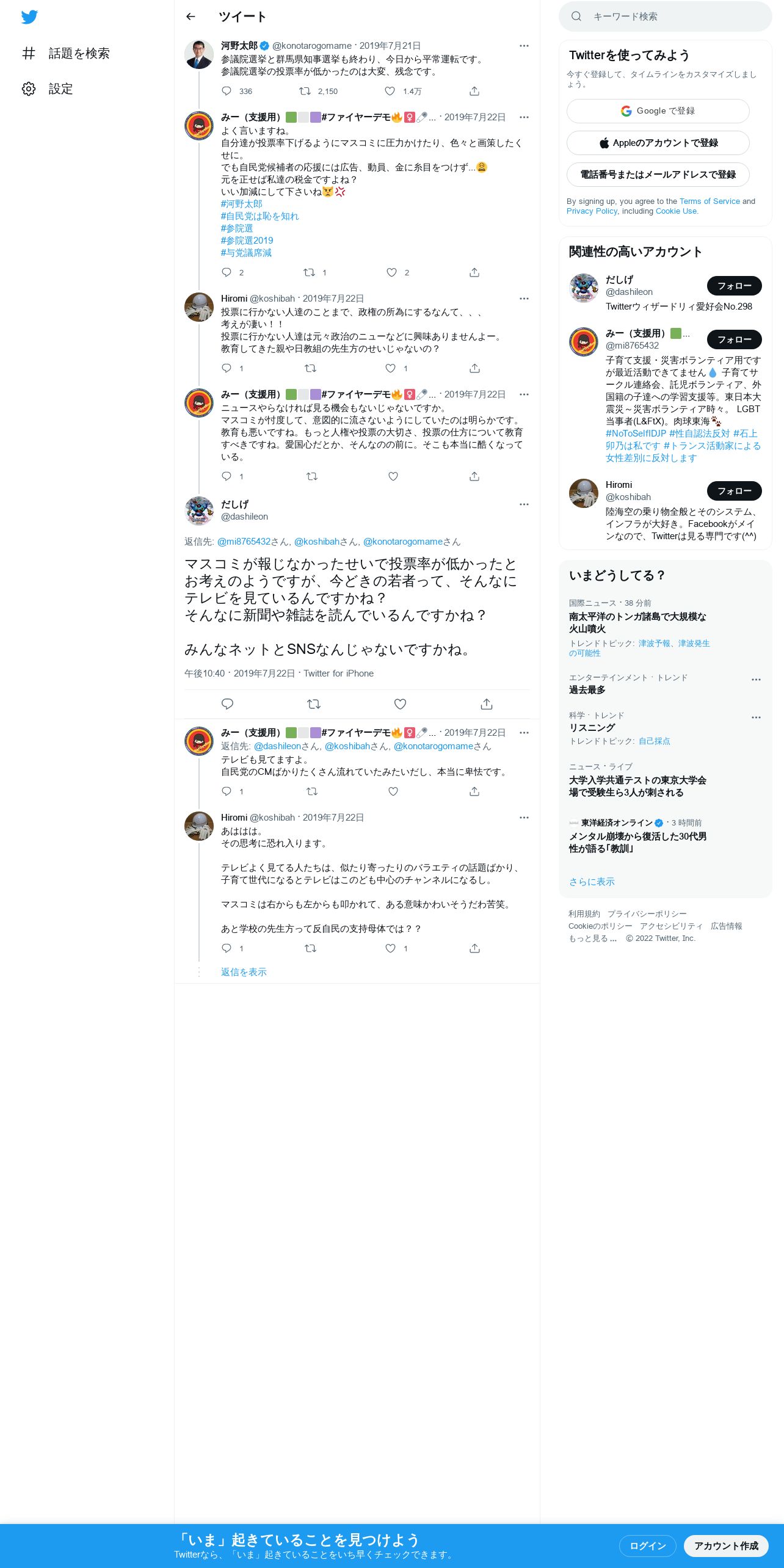The width and height of the screenshot is (784, 1568).
Task: Share the main だしげ tweet
Action: pyautogui.click(x=487, y=704)
